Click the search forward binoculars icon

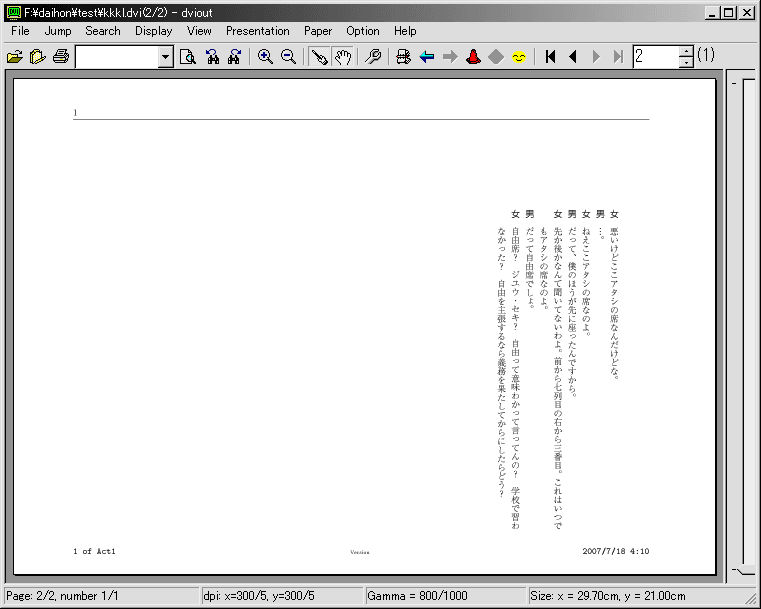point(235,57)
